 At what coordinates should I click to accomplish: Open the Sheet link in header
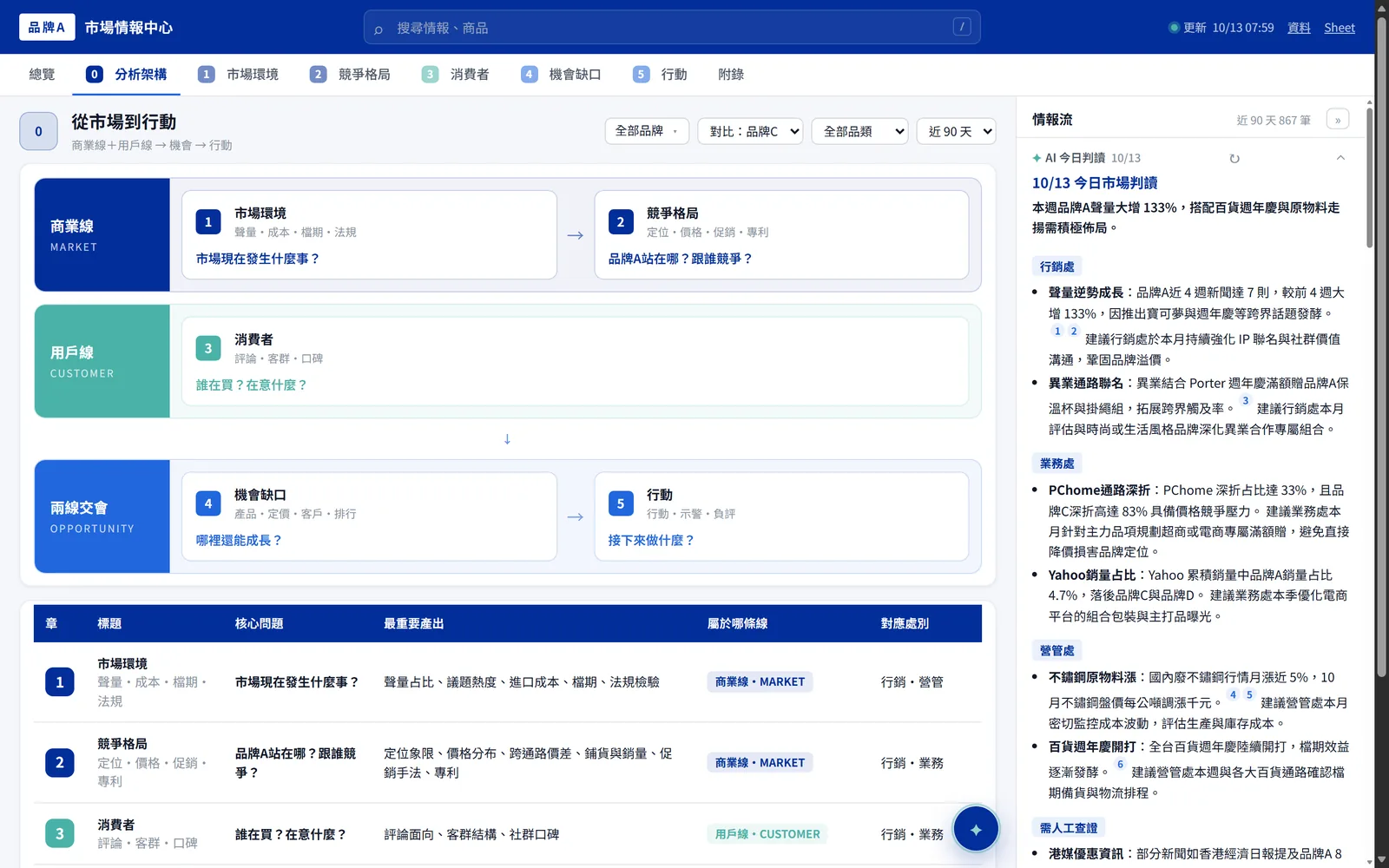tap(1339, 28)
